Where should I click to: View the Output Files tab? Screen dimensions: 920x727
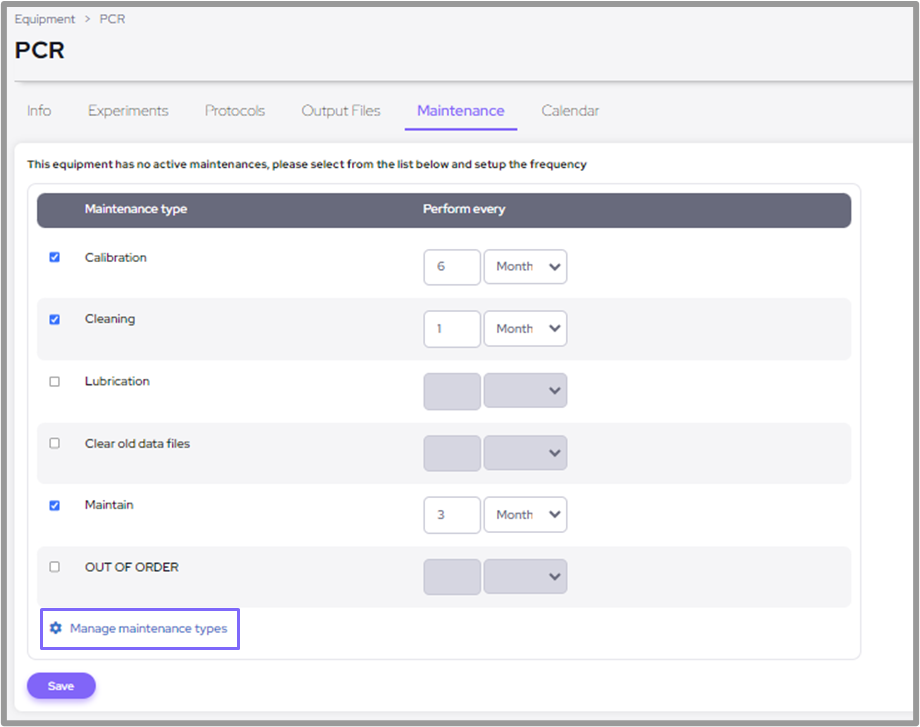pos(341,111)
